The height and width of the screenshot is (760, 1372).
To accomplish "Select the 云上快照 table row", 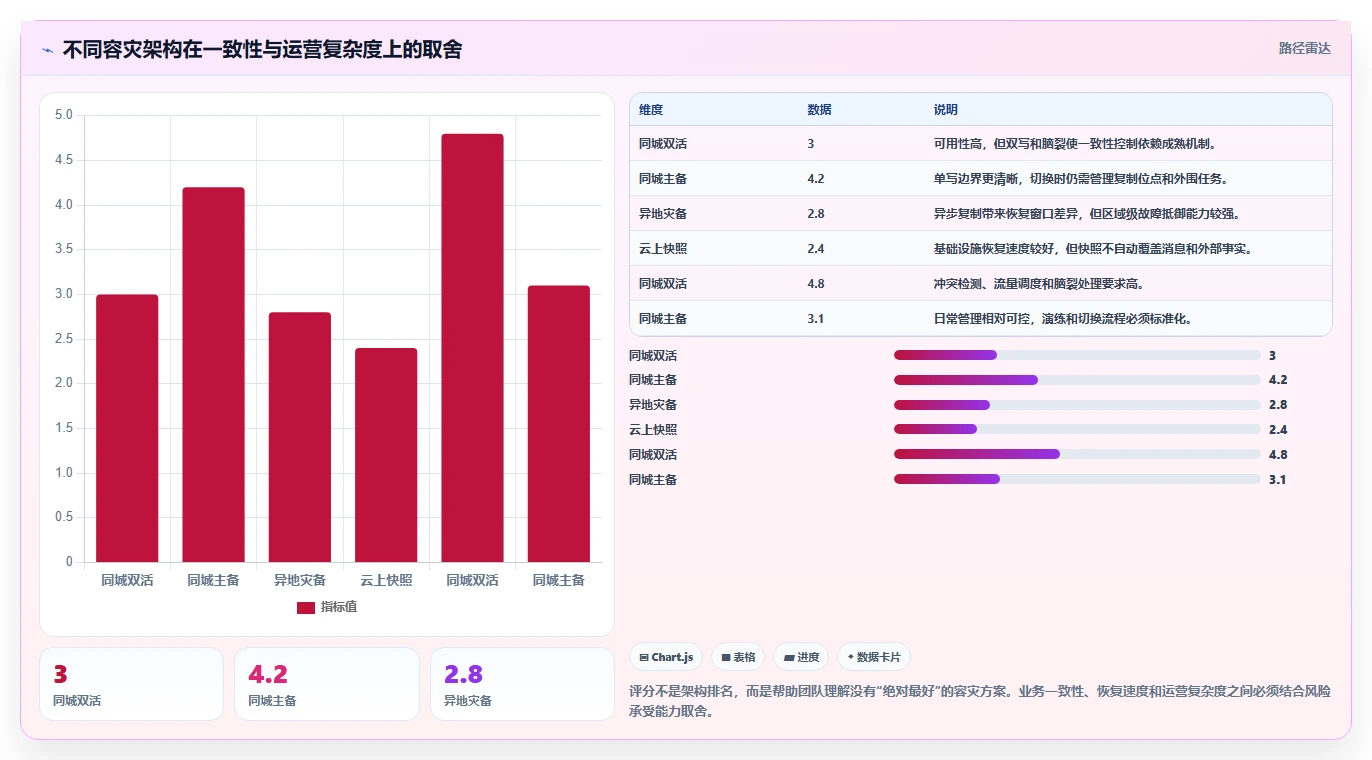I will (981, 248).
